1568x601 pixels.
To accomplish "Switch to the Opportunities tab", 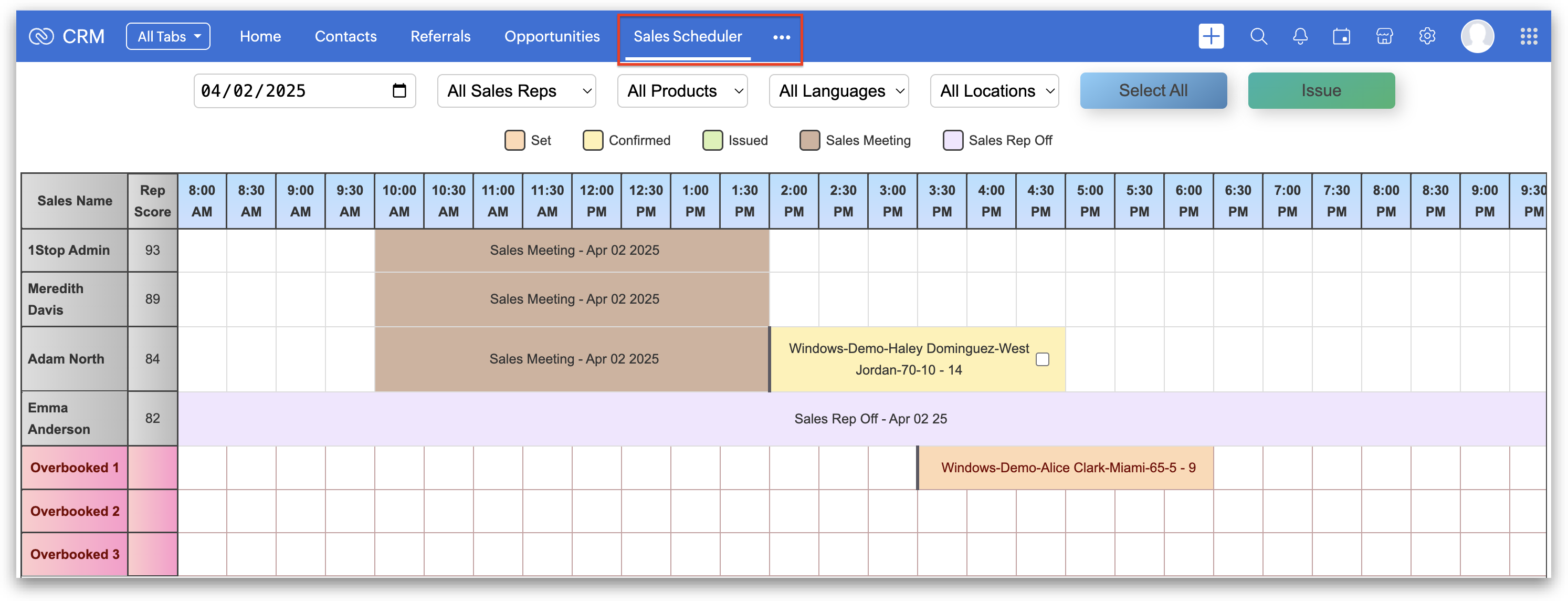I will (552, 37).
